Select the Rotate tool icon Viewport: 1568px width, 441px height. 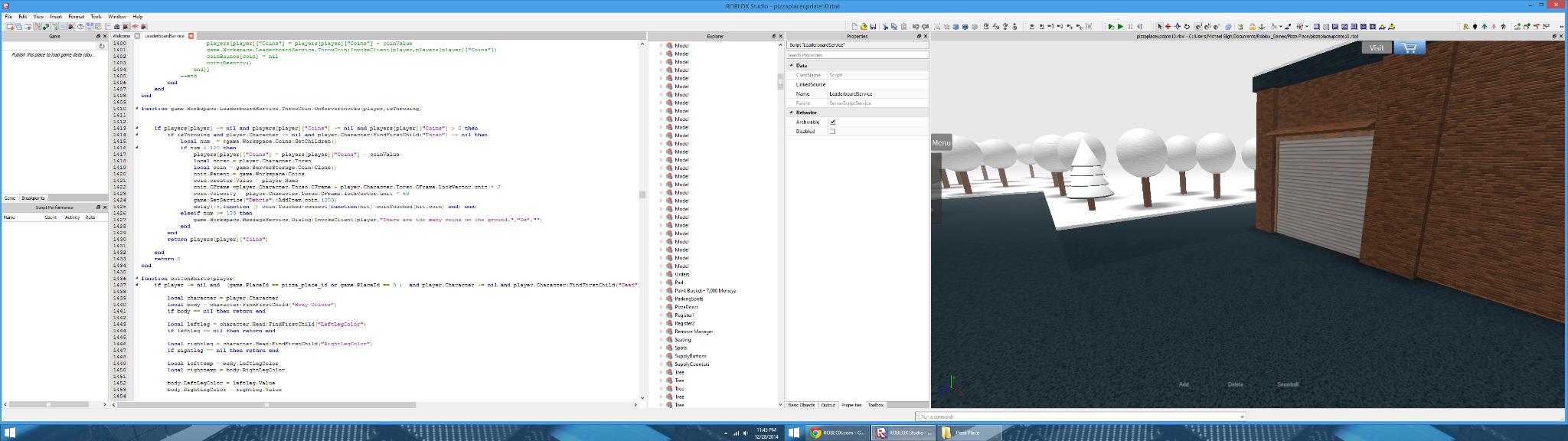1187,26
